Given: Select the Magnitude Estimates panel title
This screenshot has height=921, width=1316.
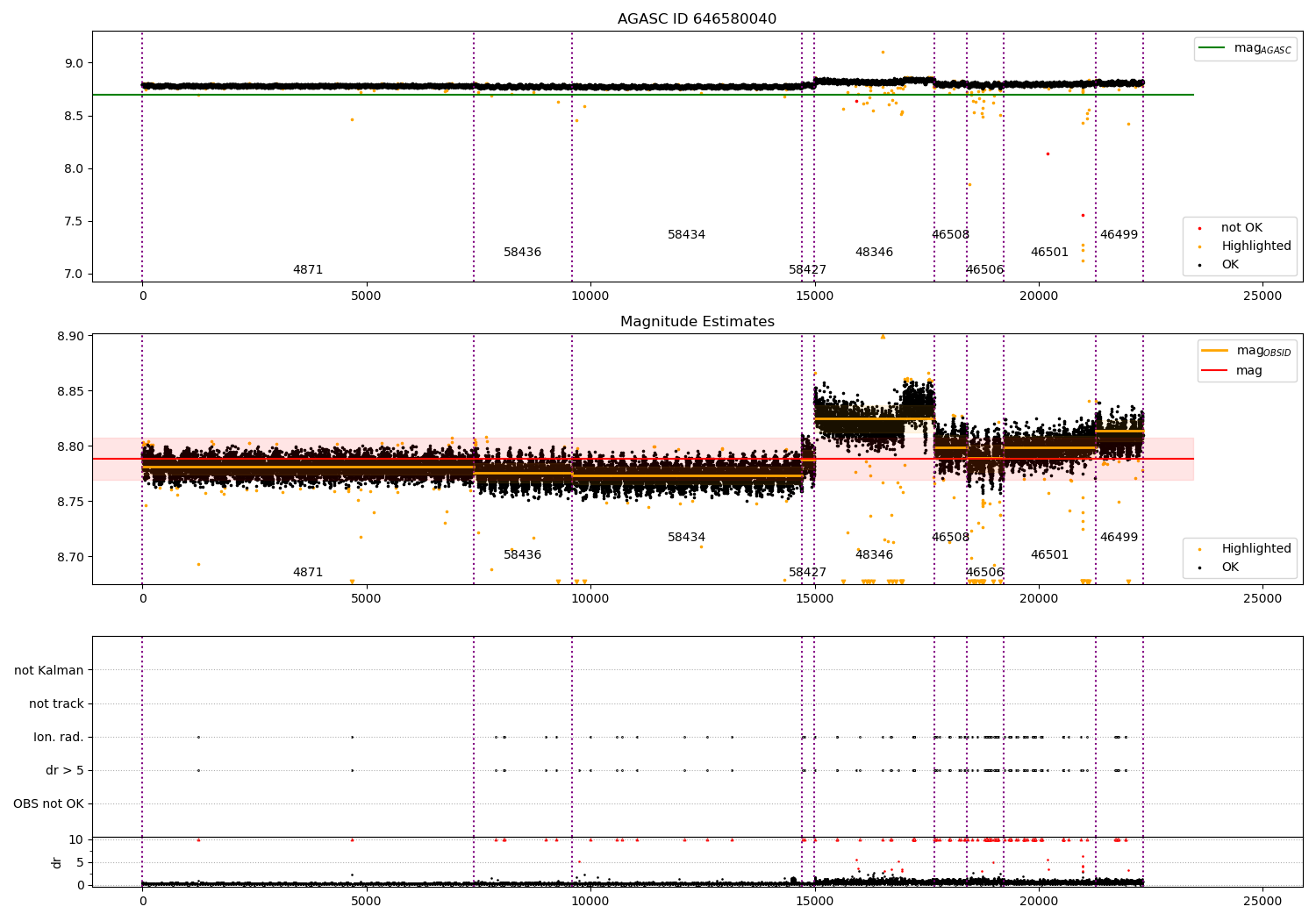Looking at the screenshot, I should click(697, 321).
